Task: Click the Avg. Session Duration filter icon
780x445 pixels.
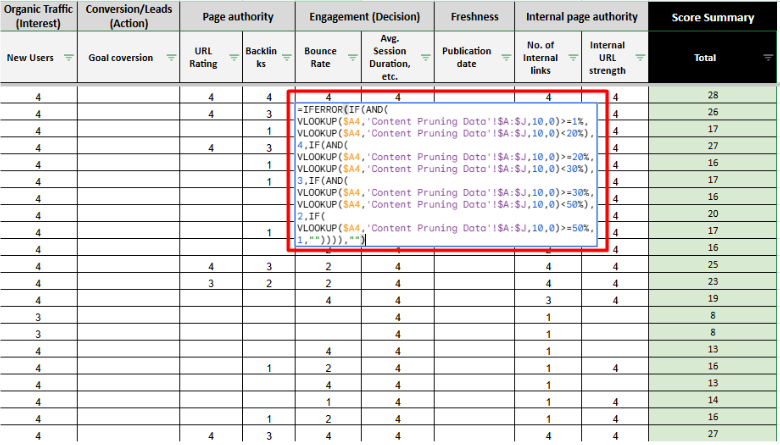Action: (424, 58)
